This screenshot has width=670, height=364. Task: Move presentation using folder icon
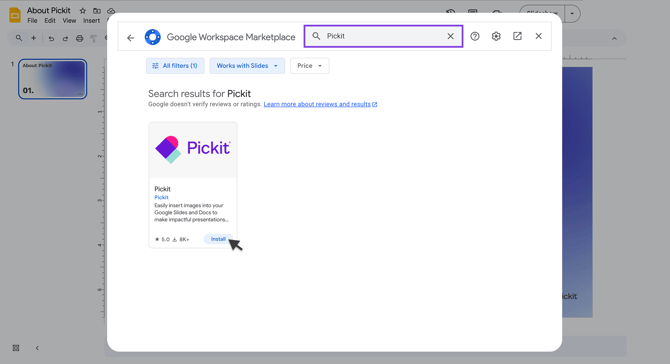[97, 11]
